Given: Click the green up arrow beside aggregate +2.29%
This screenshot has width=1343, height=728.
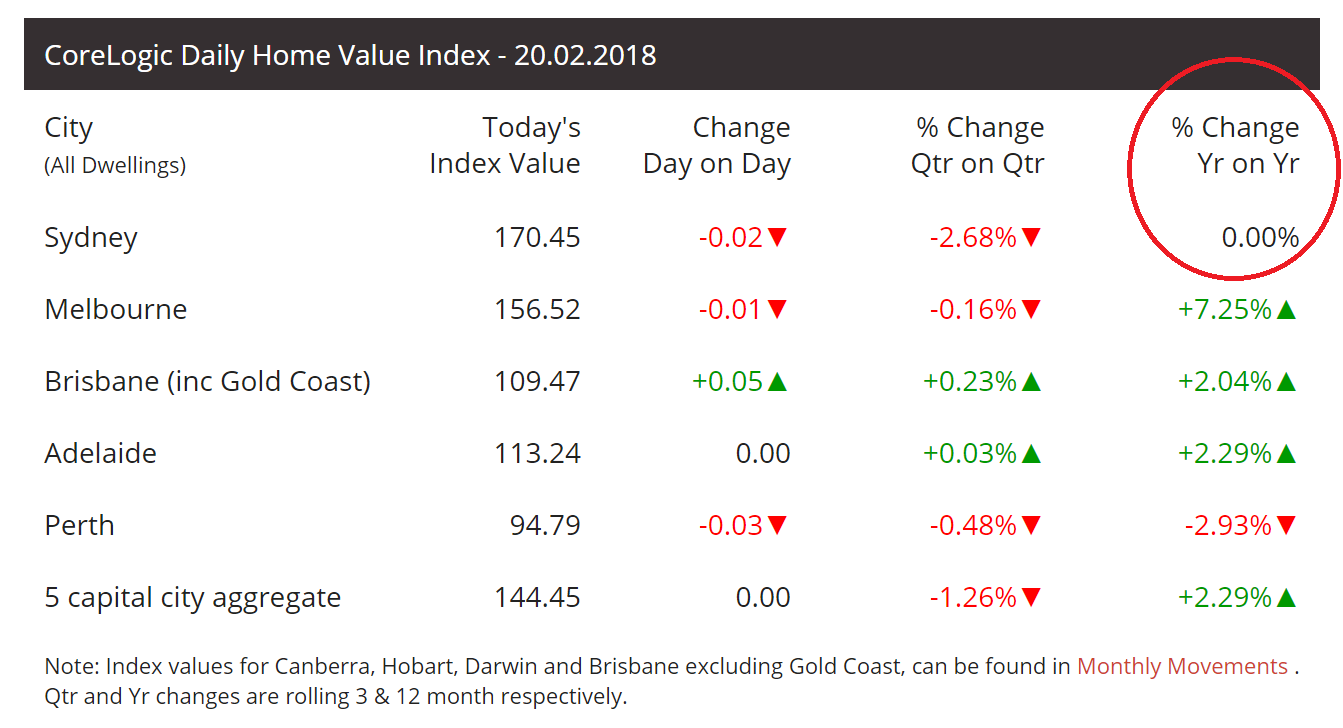Looking at the screenshot, I should coord(1286,598).
